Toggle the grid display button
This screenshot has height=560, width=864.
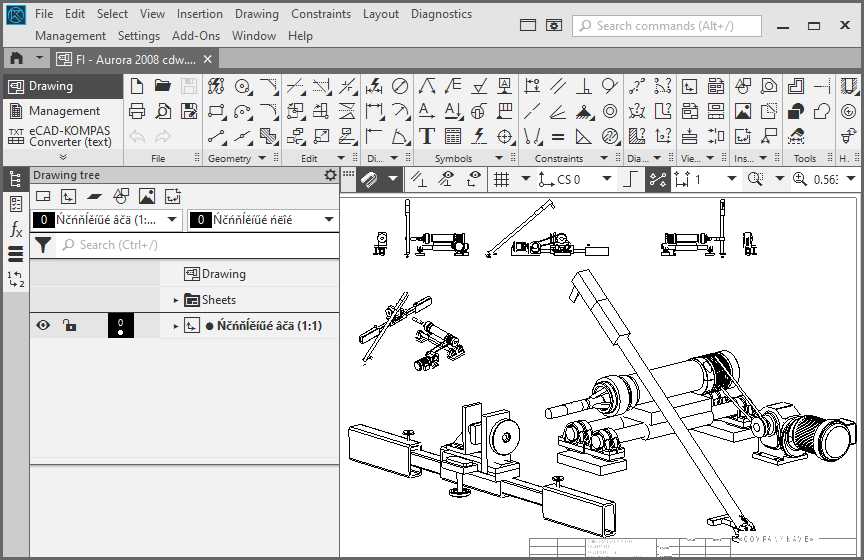tap(500, 180)
